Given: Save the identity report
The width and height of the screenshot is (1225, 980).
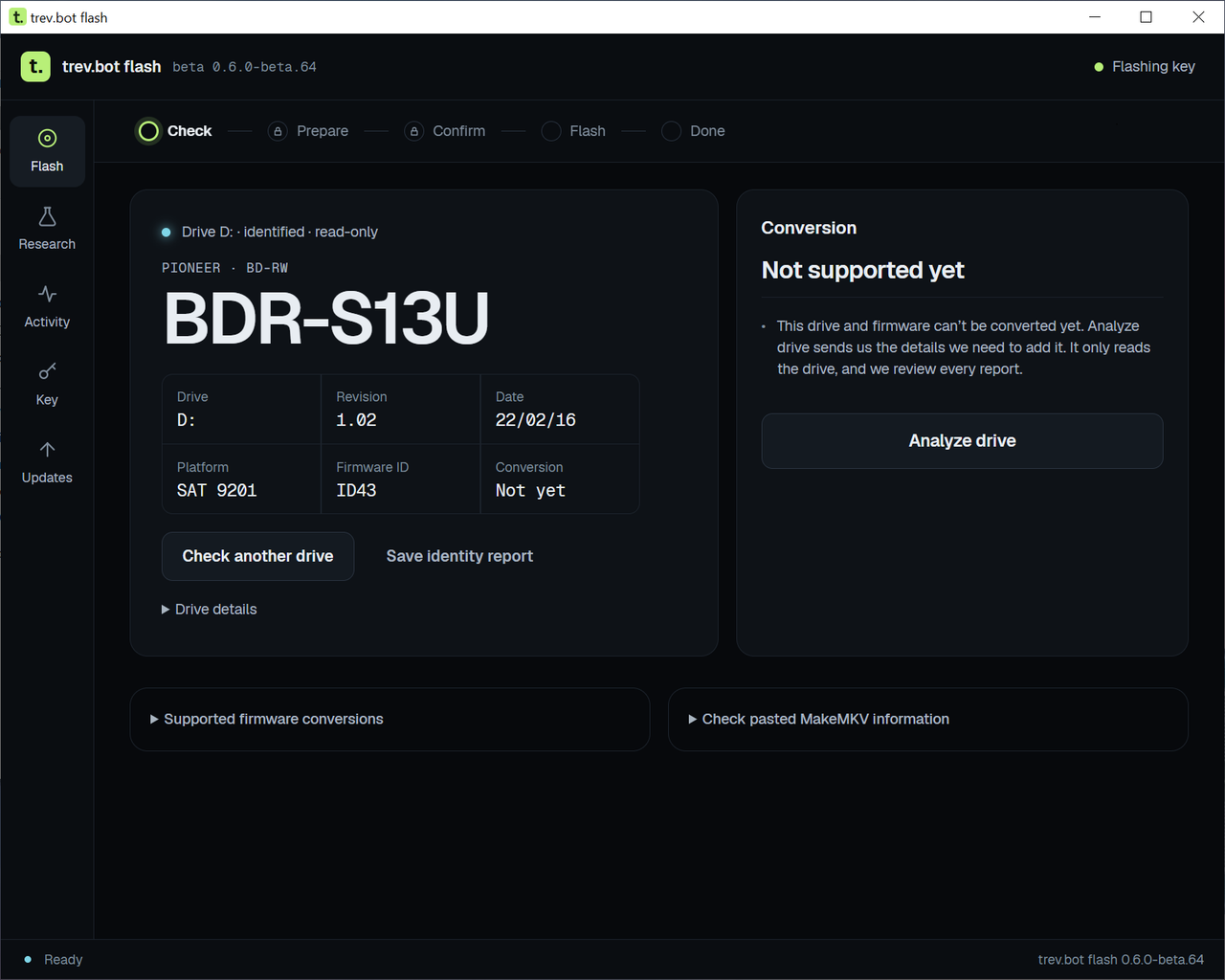Looking at the screenshot, I should pos(459,556).
